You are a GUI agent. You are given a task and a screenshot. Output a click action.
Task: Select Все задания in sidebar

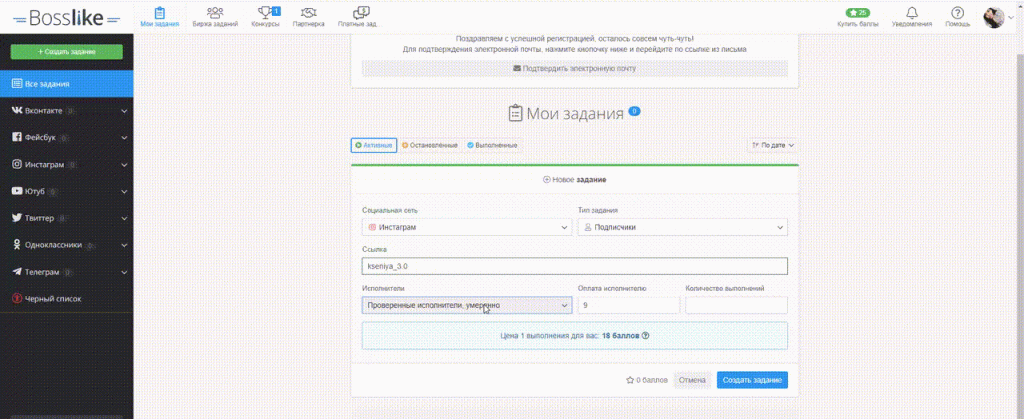pyautogui.click(x=67, y=84)
